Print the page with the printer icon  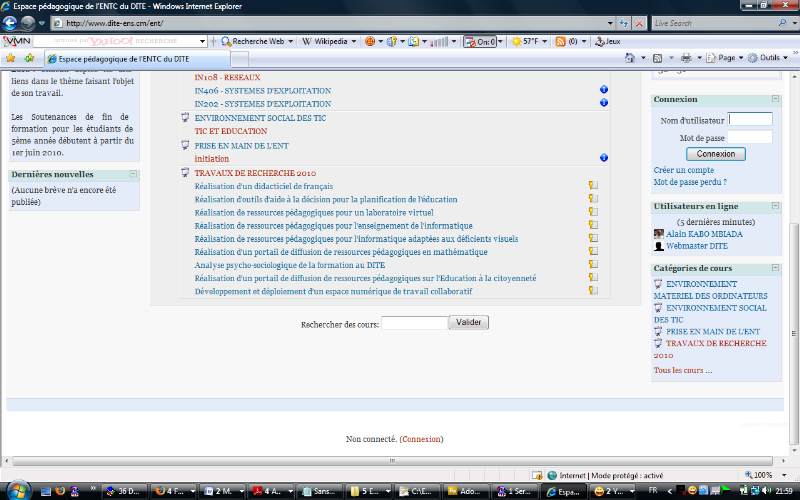686,58
